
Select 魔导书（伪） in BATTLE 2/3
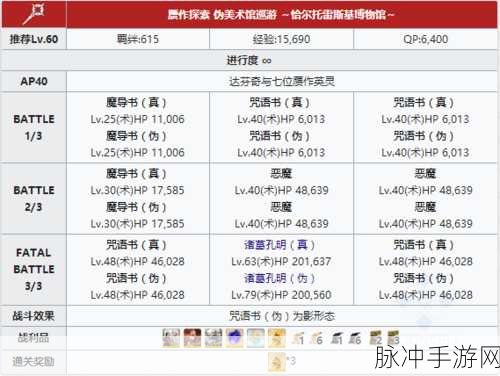[136, 207]
